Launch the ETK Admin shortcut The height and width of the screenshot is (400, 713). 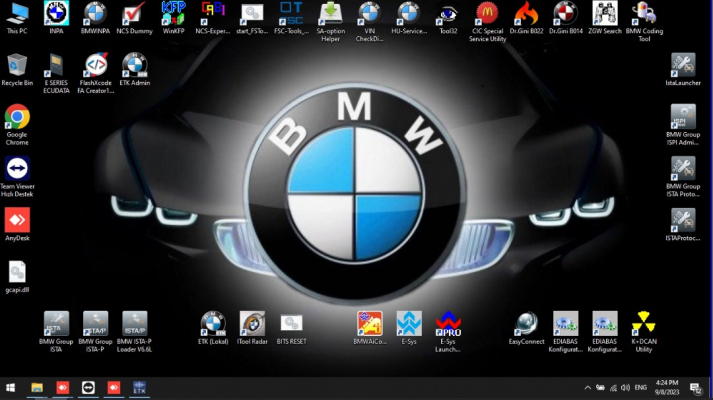pyautogui.click(x=134, y=66)
